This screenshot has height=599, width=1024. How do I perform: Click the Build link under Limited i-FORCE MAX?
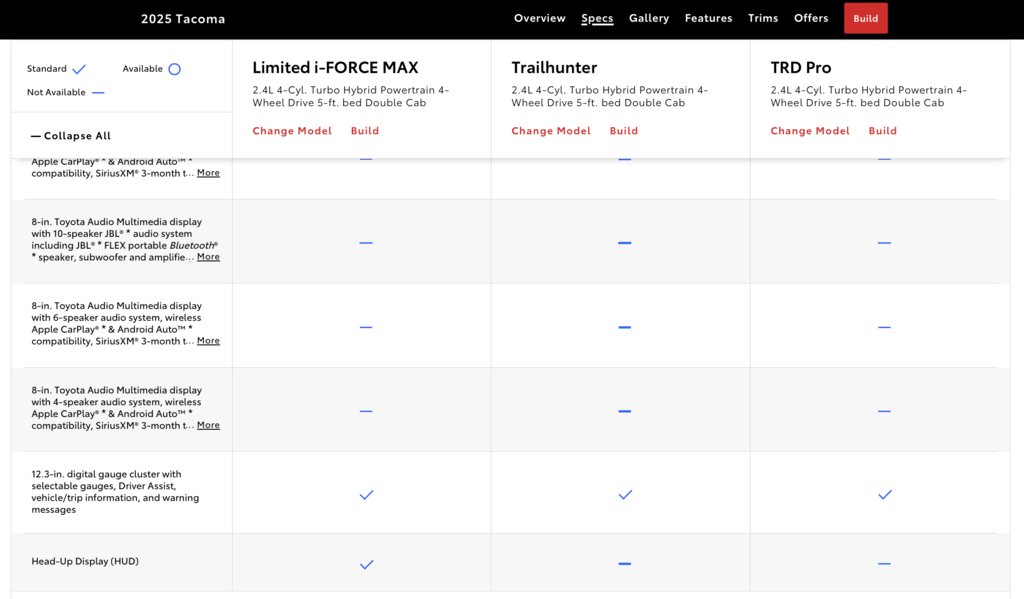pyautogui.click(x=364, y=131)
